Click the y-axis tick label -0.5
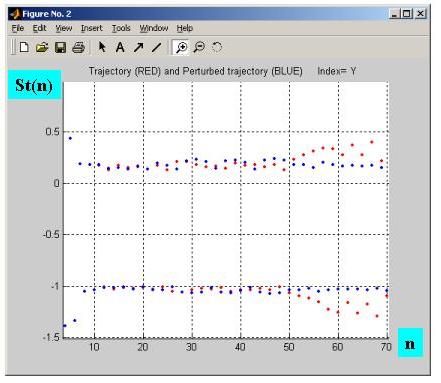Image resolution: width=441 pixels, height=383 pixels. 51,235
